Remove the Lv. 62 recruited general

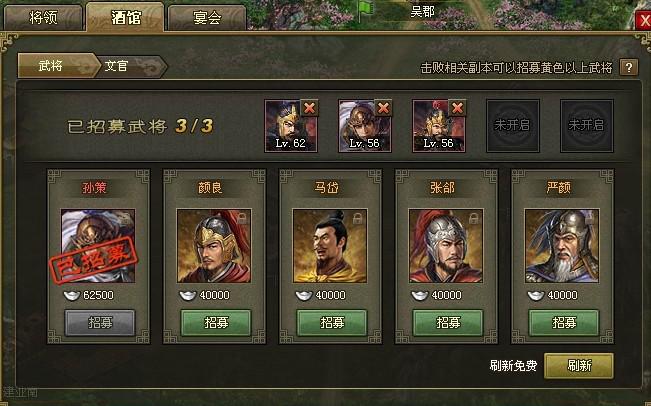point(310,108)
